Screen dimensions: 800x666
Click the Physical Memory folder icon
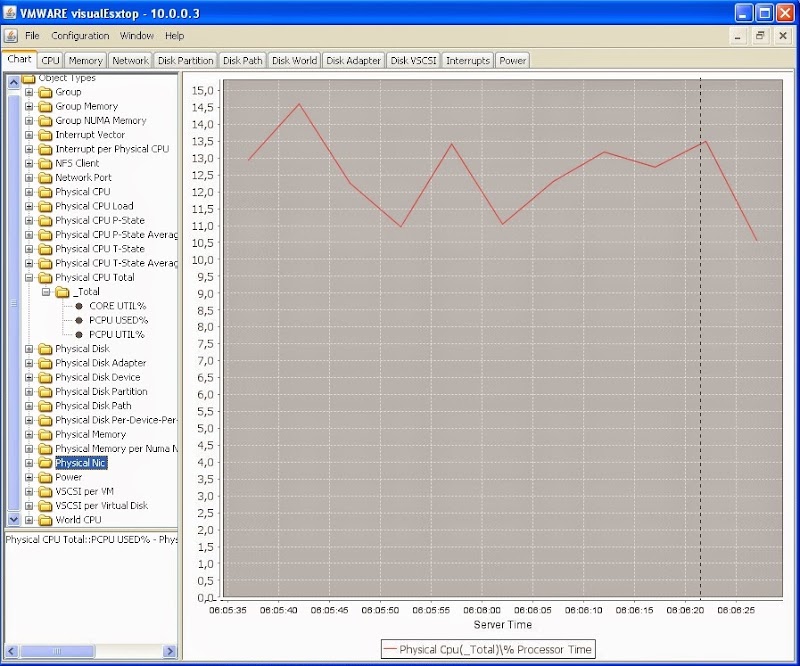45,435
